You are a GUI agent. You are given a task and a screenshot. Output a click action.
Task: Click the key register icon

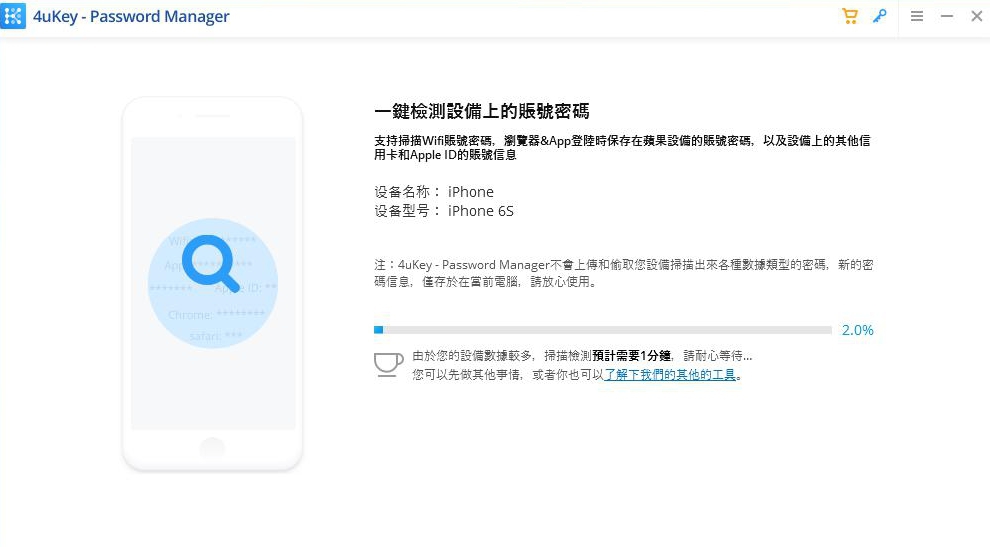pos(880,16)
